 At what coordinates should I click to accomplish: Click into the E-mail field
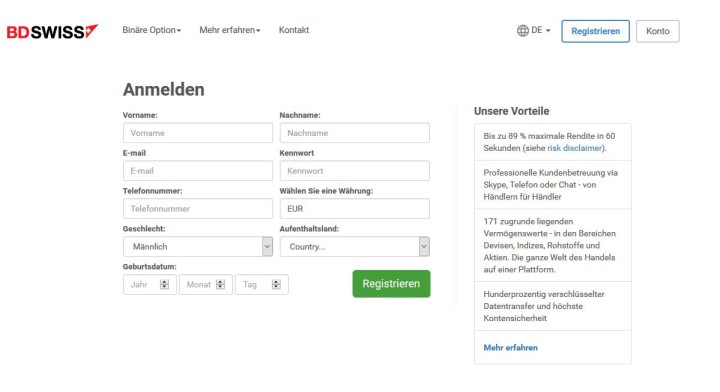(x=198, y=171)
